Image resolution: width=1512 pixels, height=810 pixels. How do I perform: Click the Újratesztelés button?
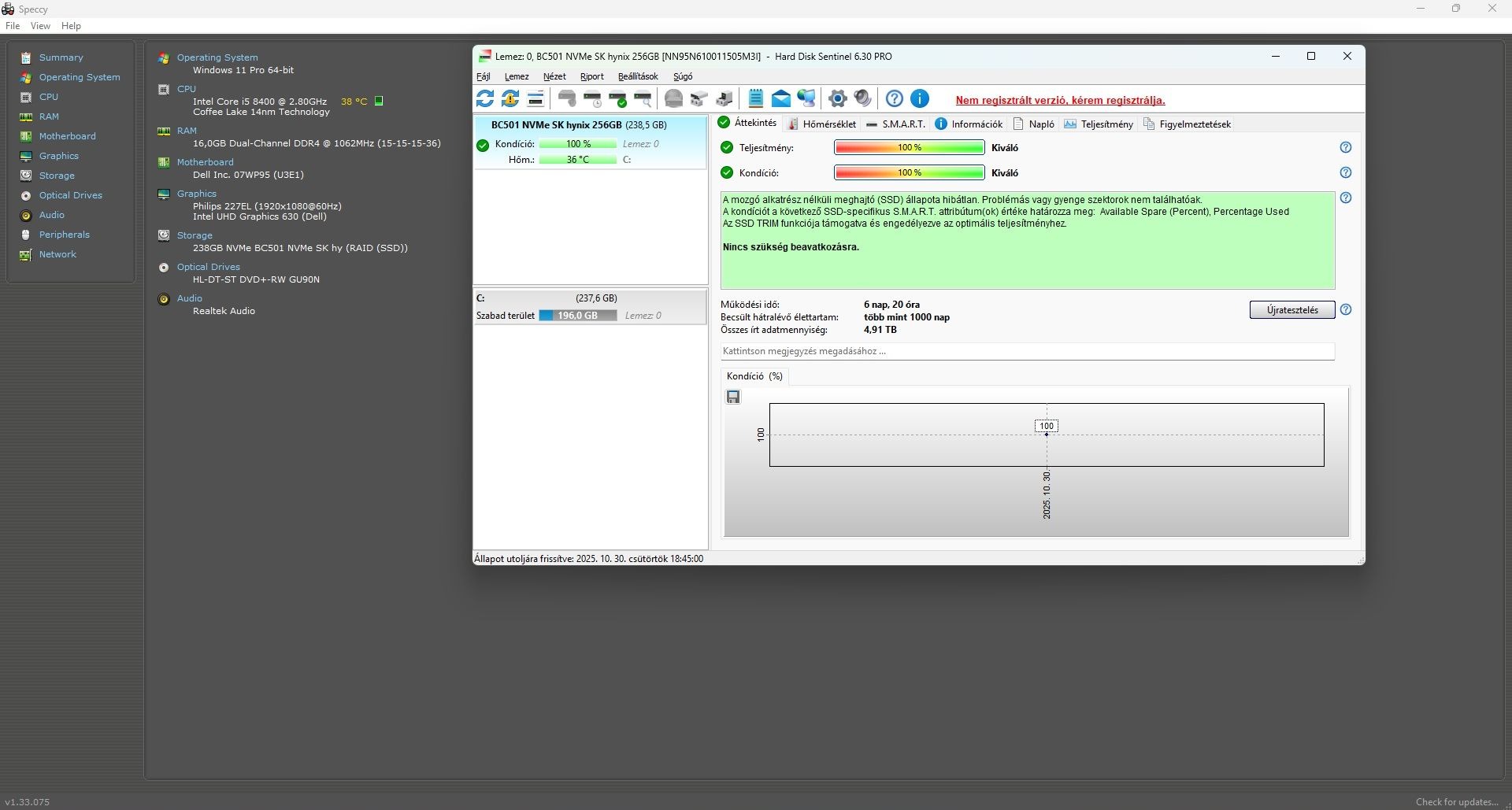[1292, 309]
